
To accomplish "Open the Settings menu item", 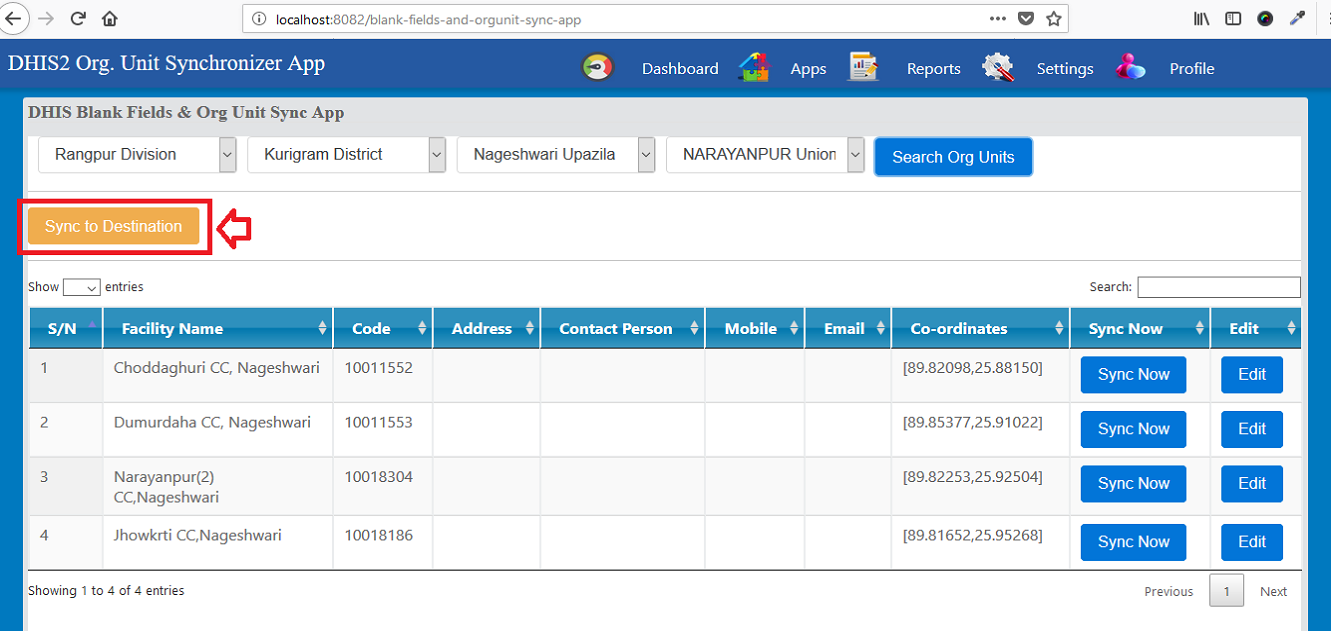I will click(1065, 69).
